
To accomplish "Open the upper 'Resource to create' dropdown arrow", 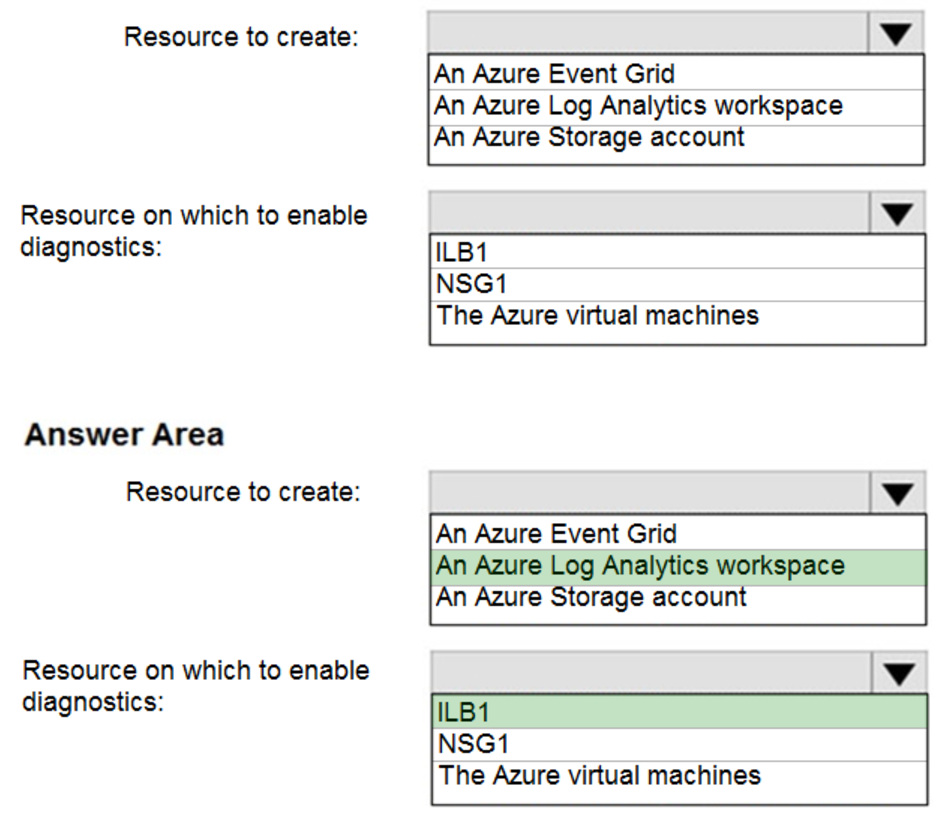I will coord(896,34).
